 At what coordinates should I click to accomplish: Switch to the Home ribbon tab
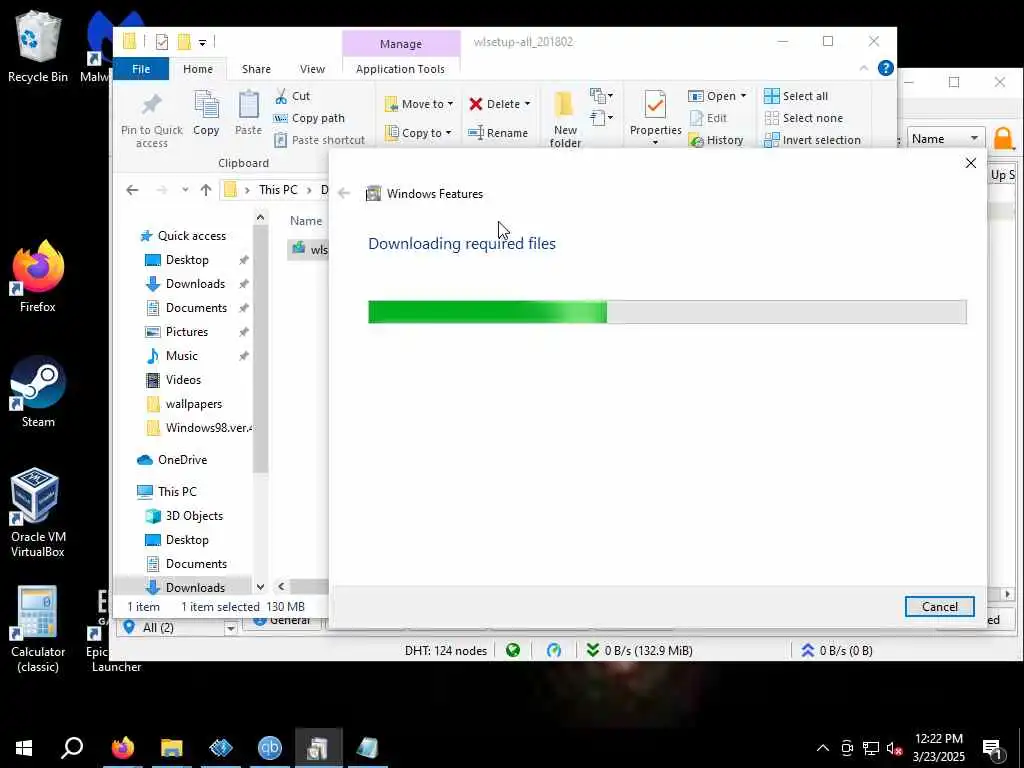[198, 69]
